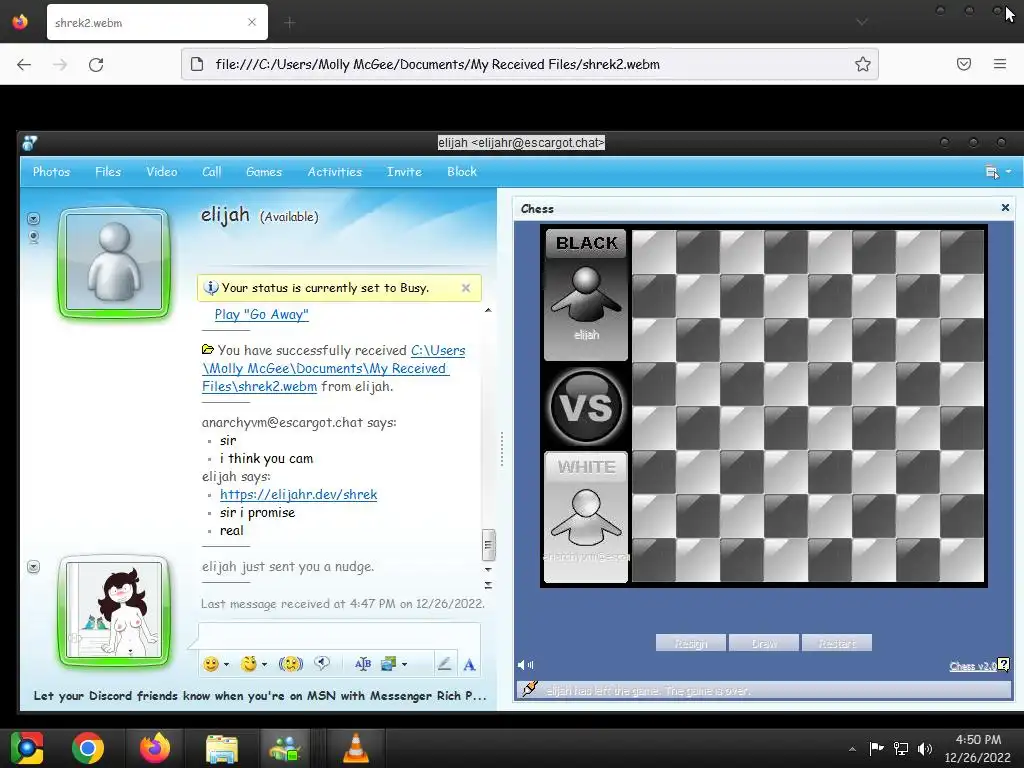Click Invite in Messenger toolbar

pyautogui.click(x=404, y=172)
